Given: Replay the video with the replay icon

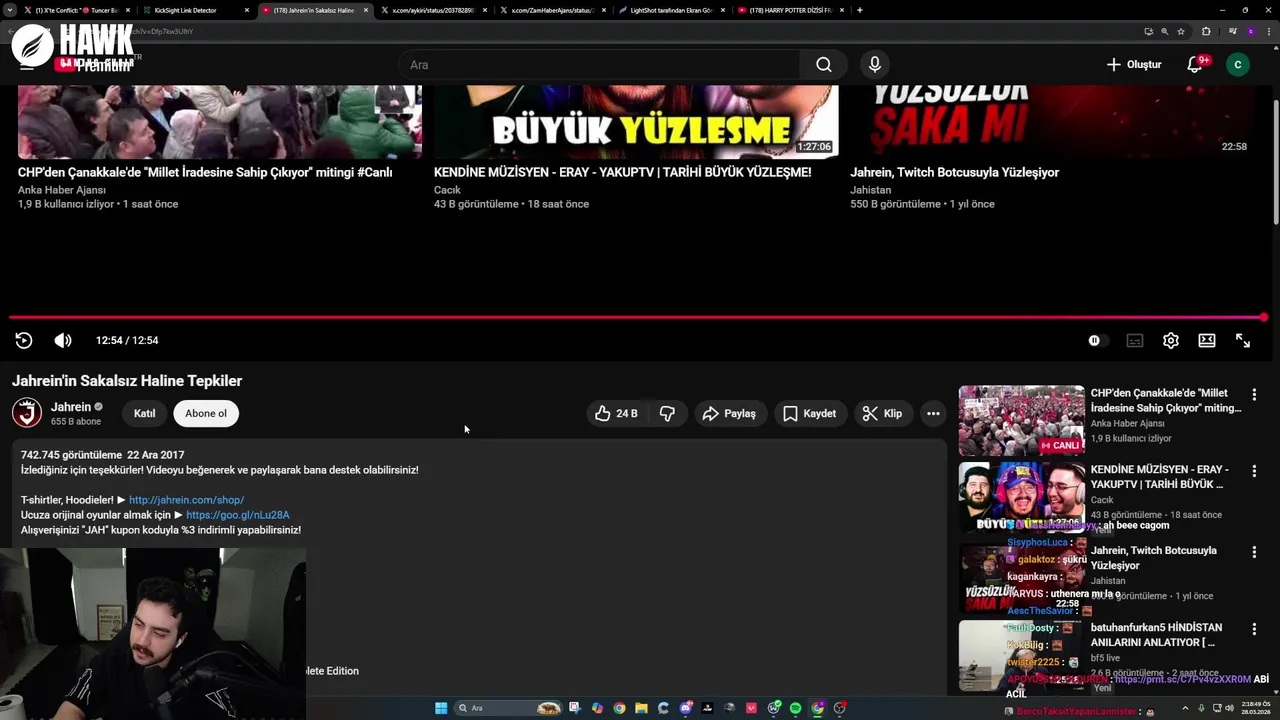Looking at the screenshot, I should coord(24,340).
